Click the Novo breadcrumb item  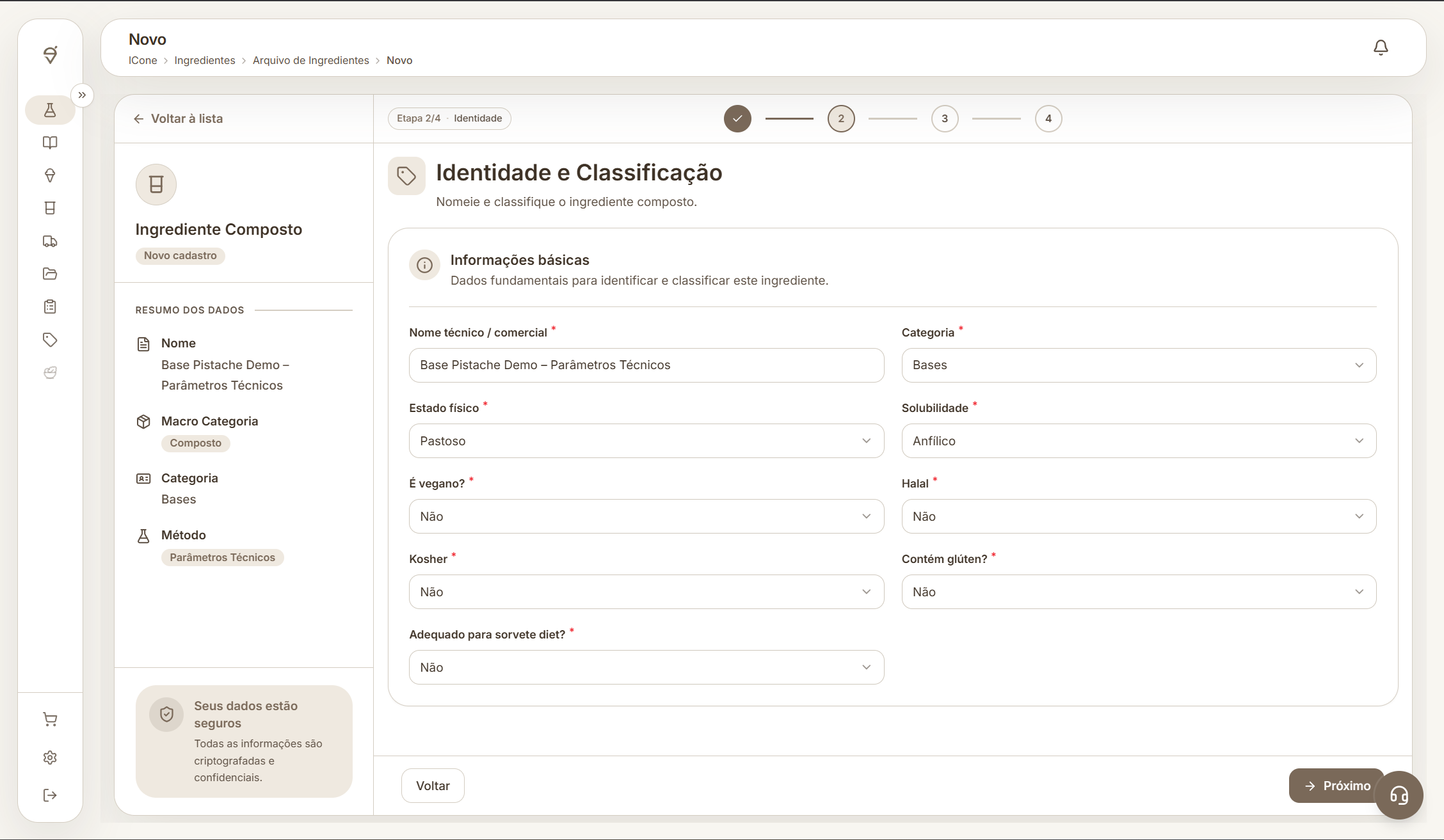(x=399, y=60)
